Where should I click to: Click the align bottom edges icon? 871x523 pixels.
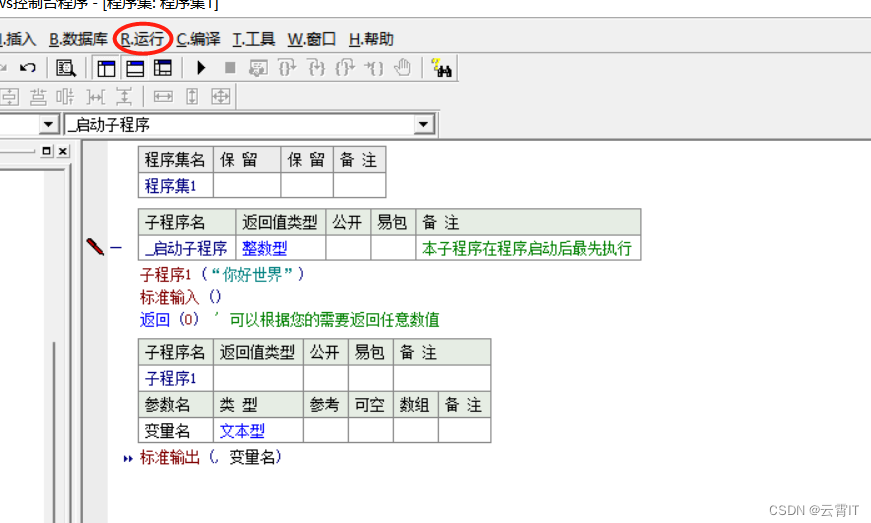tap(38, 97)
